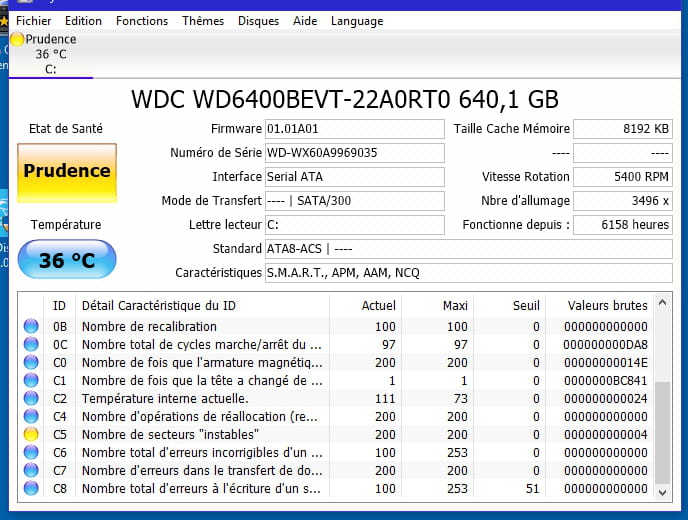
Task: Click the yellow Prudence health status button
Action: coord(67,173)
